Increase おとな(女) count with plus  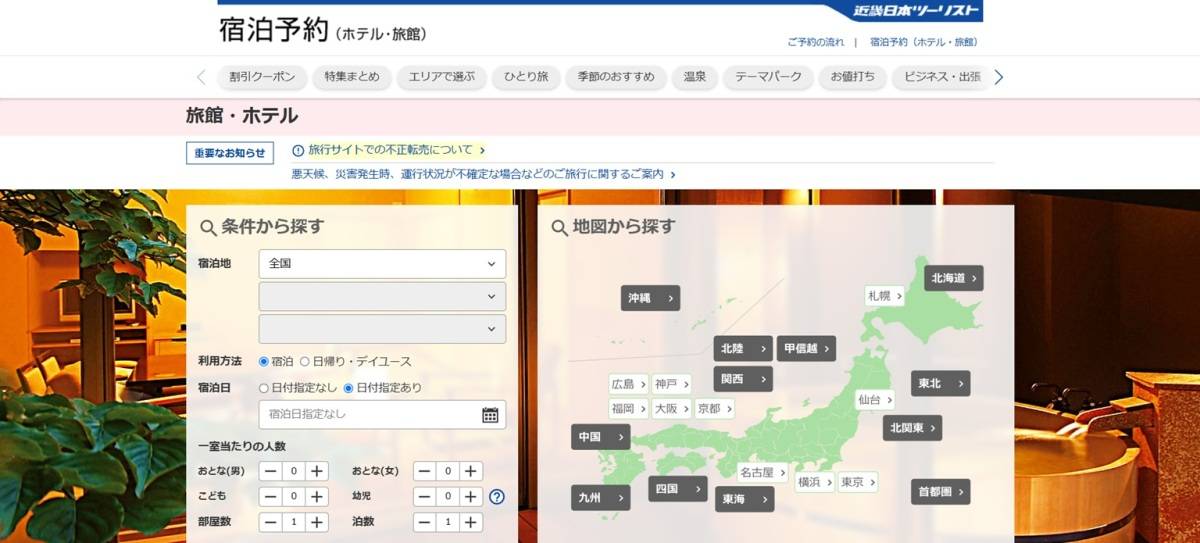click(471, 471)
